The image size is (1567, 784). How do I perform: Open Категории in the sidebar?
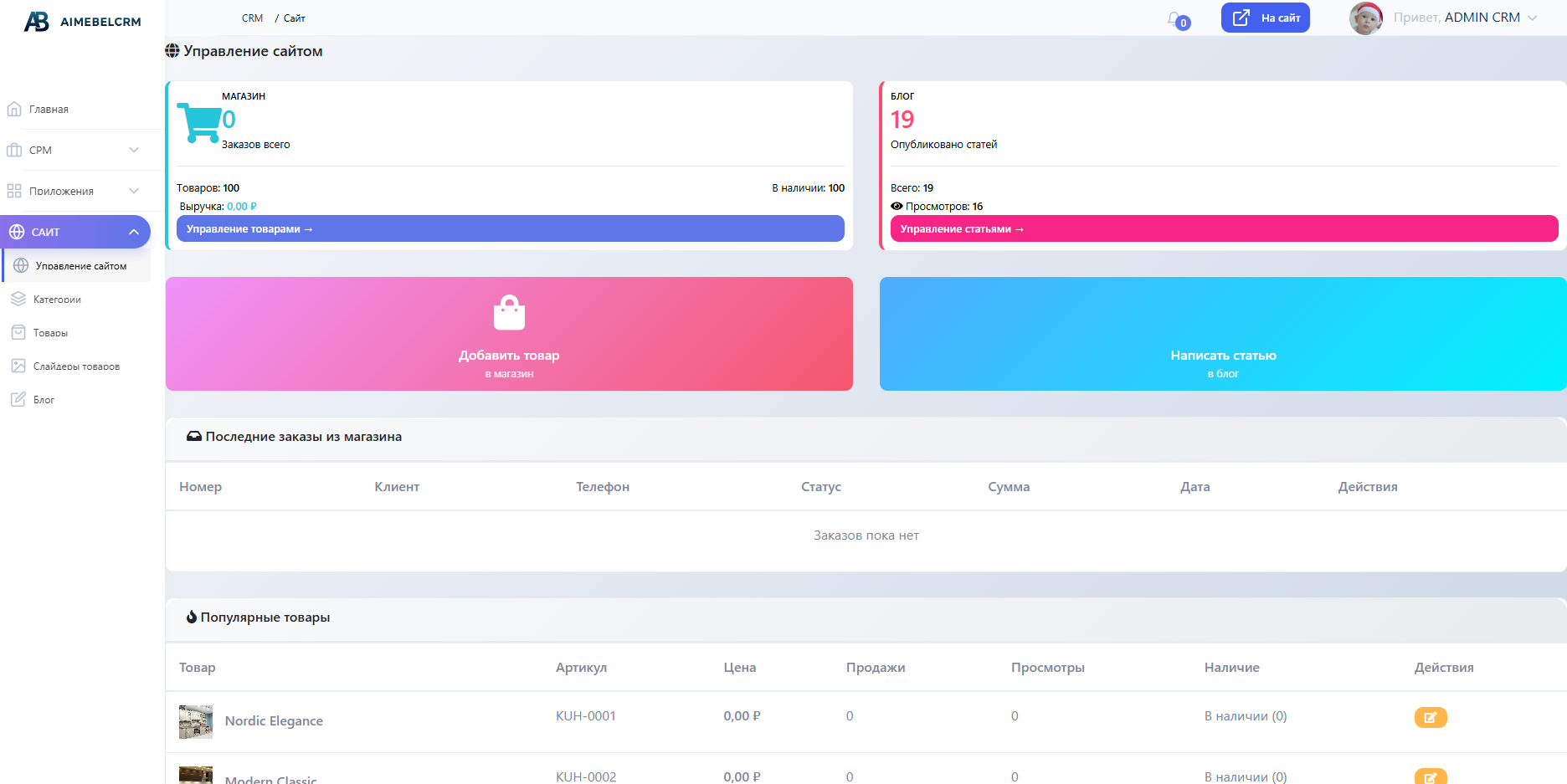[x=57, y=300]
